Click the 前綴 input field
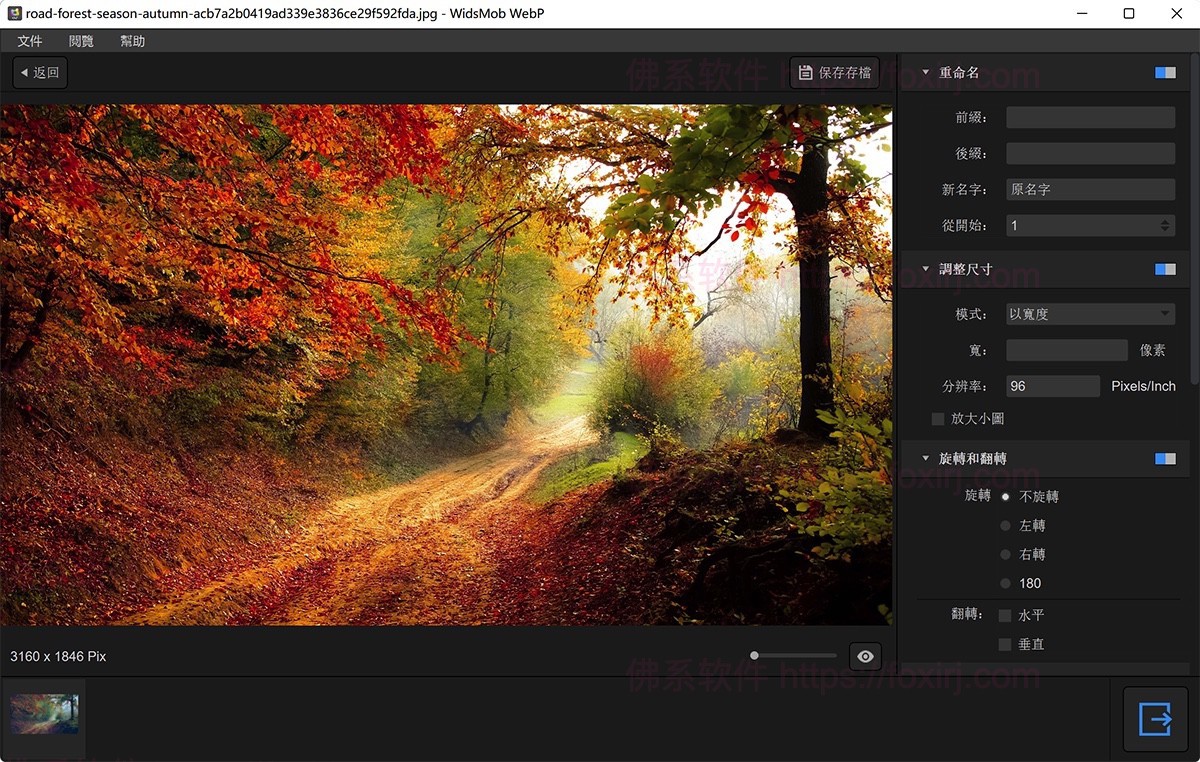 click(1090, 117)
